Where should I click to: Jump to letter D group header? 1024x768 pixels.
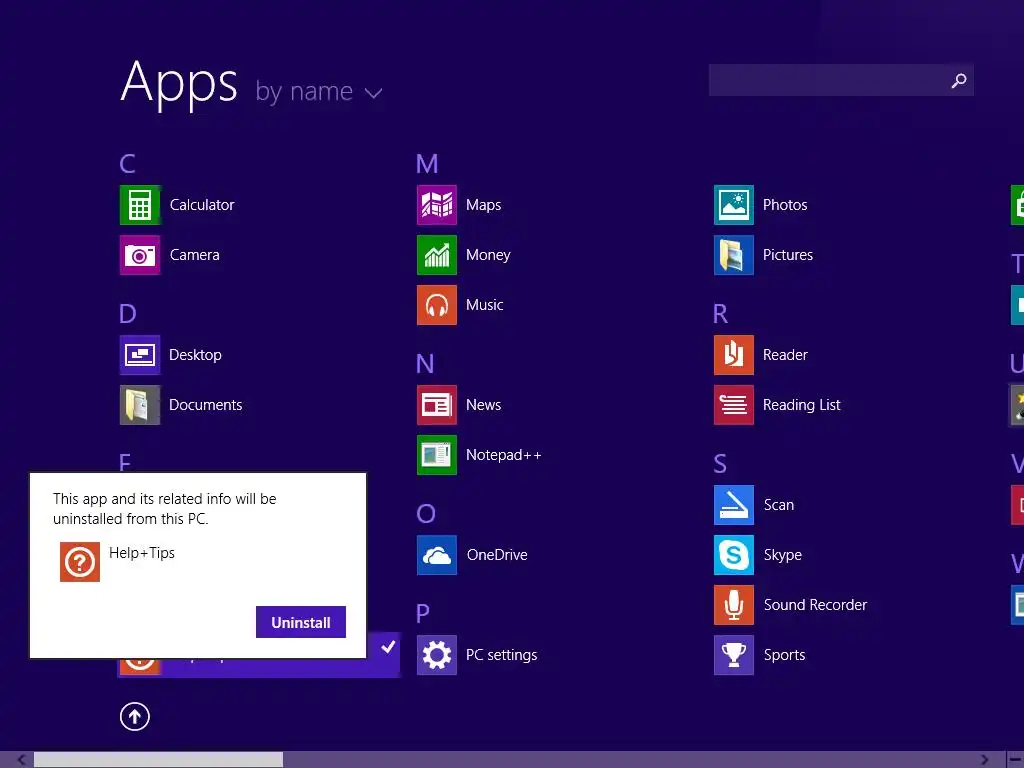click(127, 313)
